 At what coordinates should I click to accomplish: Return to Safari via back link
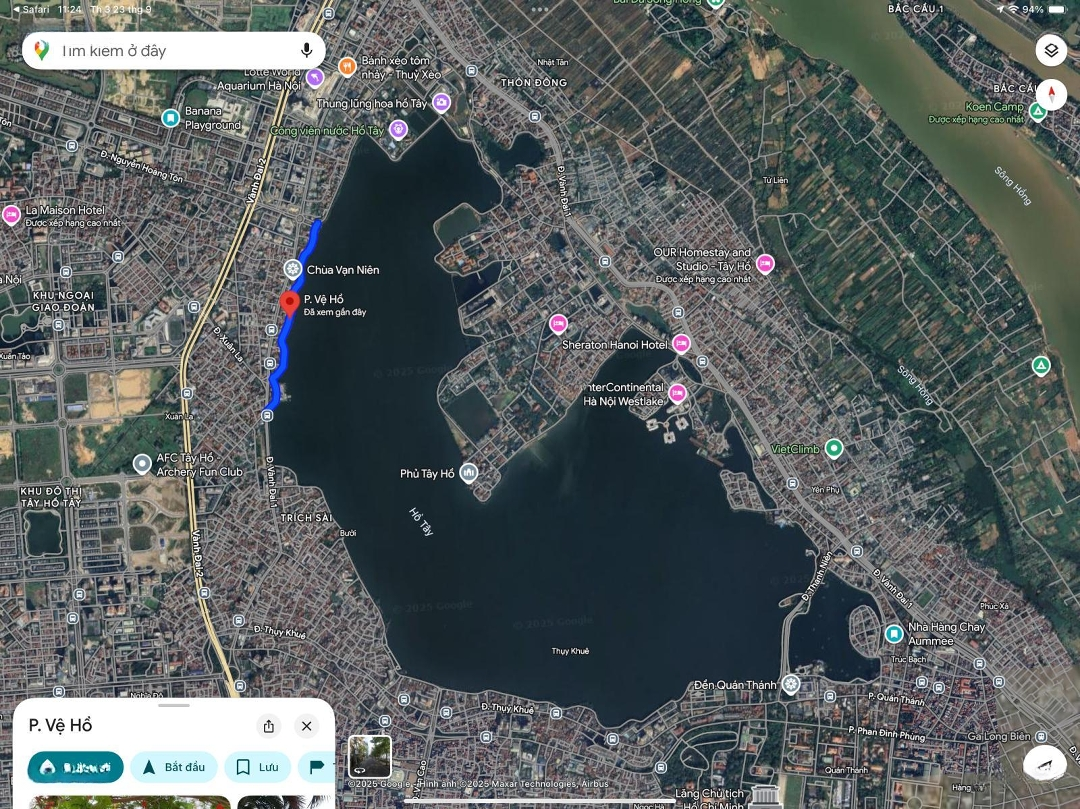click(28, 9)
